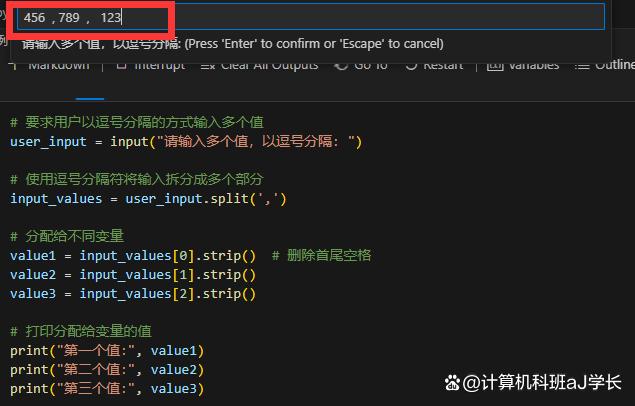Screen dimensions: 635x406
Task: Click the print("第三个值:", value3) line
Action: tap(107, 388)
